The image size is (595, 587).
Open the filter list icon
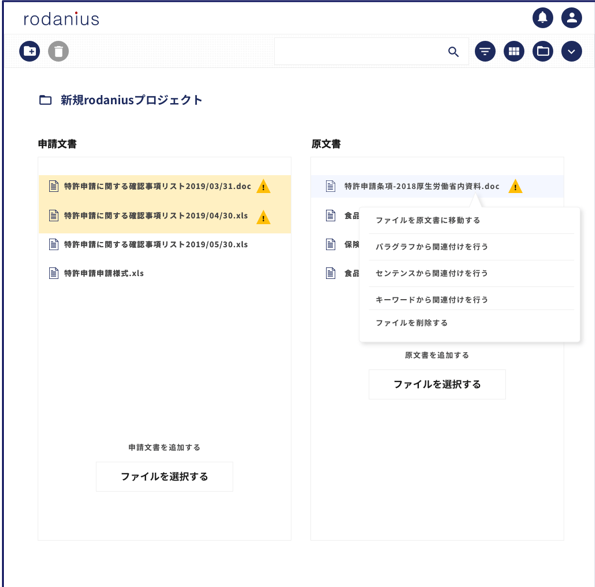click(x=485, y=51)
